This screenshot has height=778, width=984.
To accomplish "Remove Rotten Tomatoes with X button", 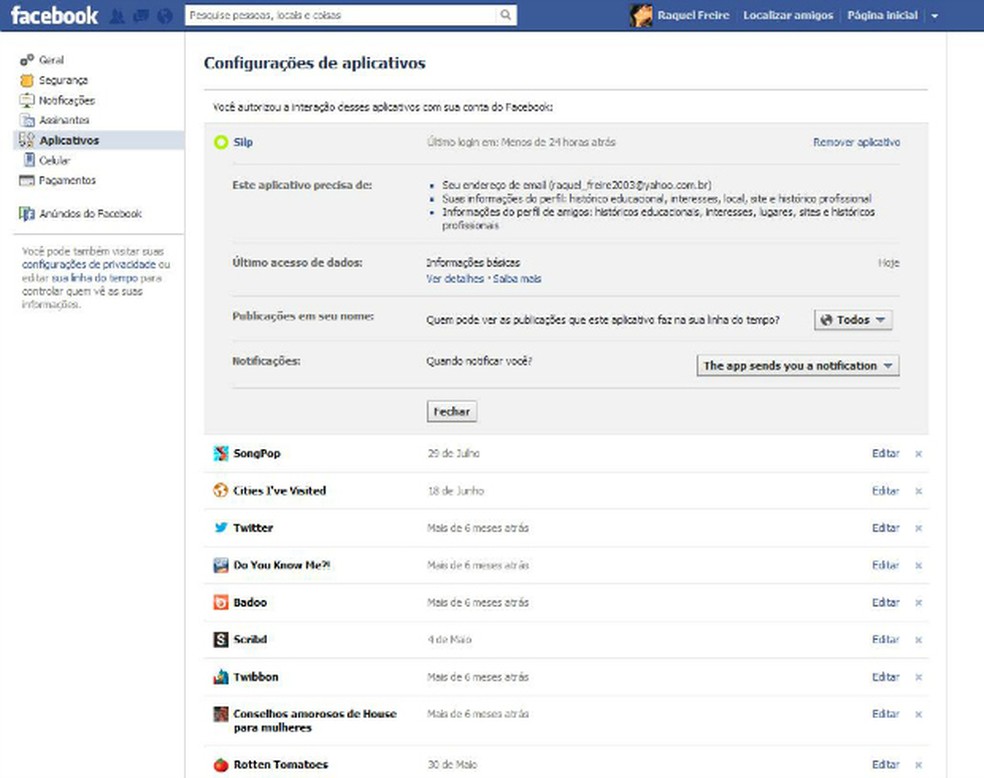I will pyautogui.click(x=918, y=765).
